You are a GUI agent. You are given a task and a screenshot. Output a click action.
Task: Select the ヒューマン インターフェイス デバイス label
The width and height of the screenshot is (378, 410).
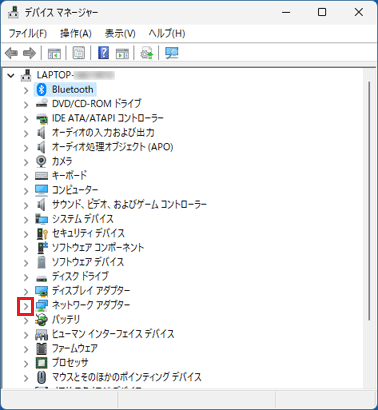pyautogui.click(x=113, y=334)
